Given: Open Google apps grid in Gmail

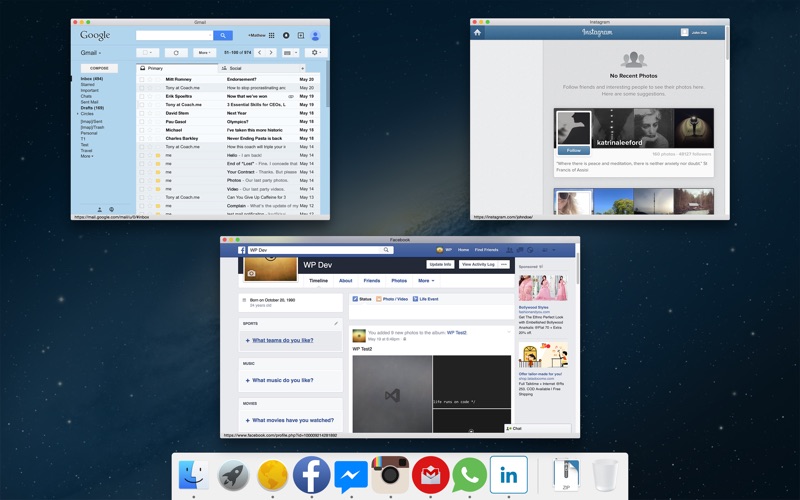Looking at the screenshot, I should (271, 35).
